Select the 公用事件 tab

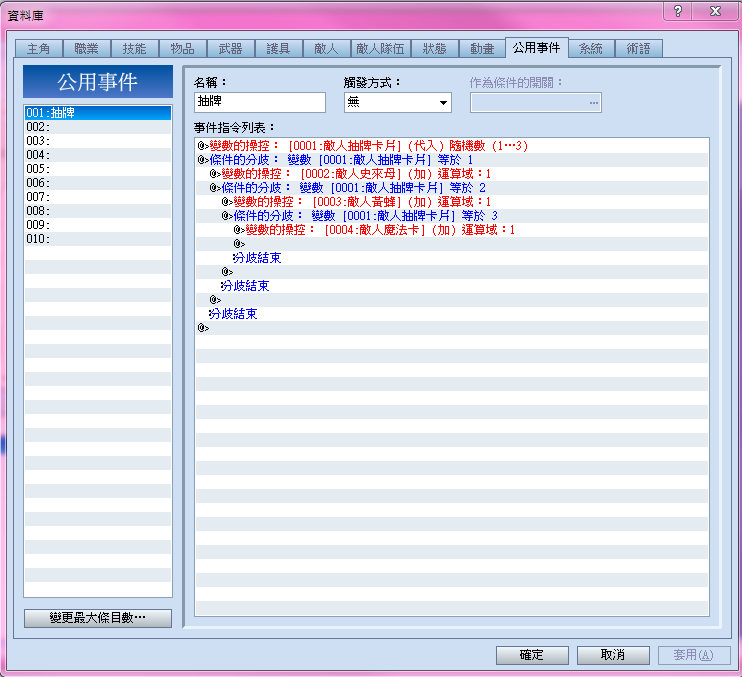click(537, 47)
